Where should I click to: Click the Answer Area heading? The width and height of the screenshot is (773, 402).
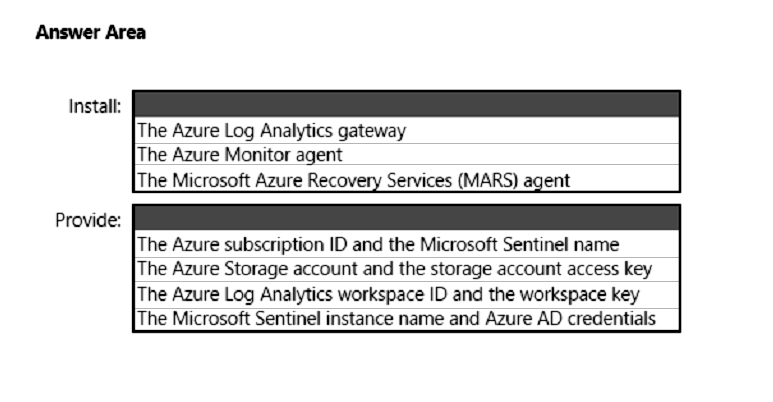(x=90, y=33)
